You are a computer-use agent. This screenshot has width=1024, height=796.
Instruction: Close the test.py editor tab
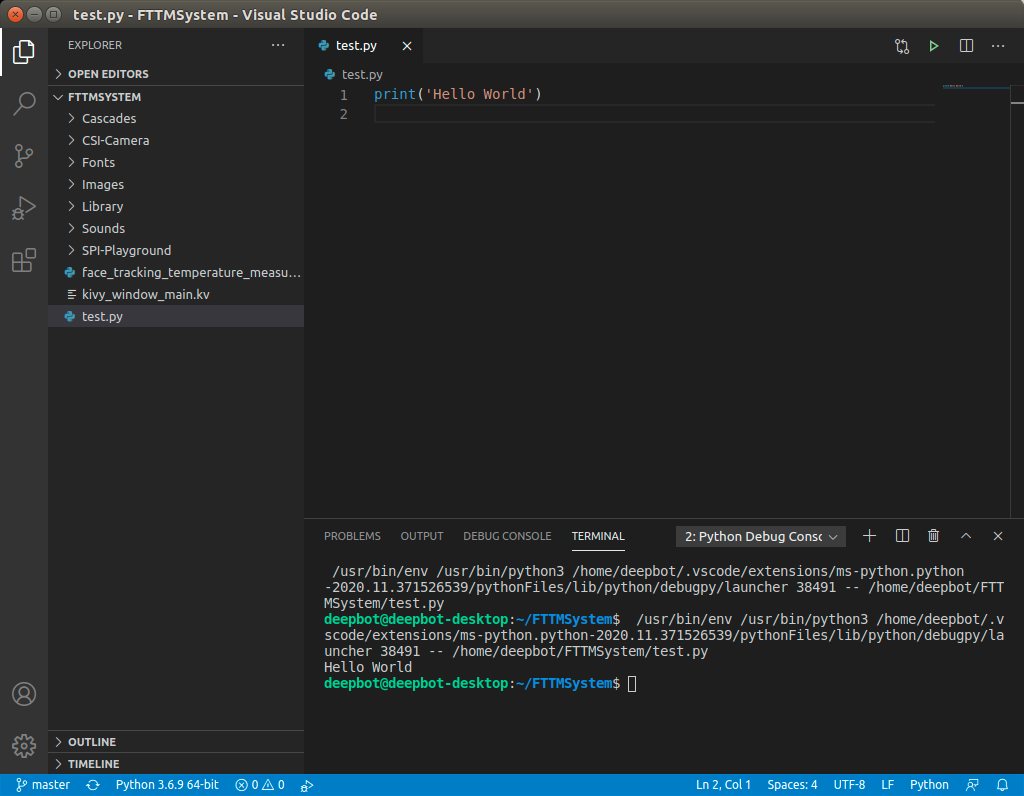[407, 46]
